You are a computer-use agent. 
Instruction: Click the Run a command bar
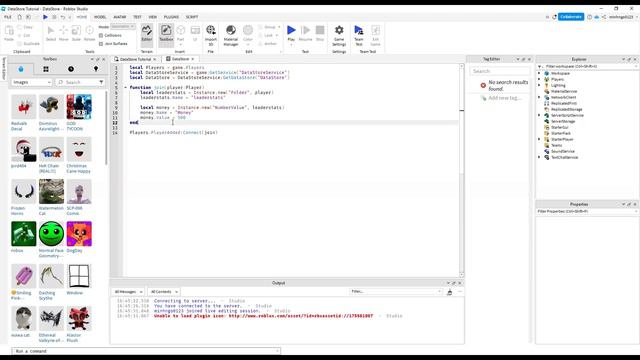point(146,351)
